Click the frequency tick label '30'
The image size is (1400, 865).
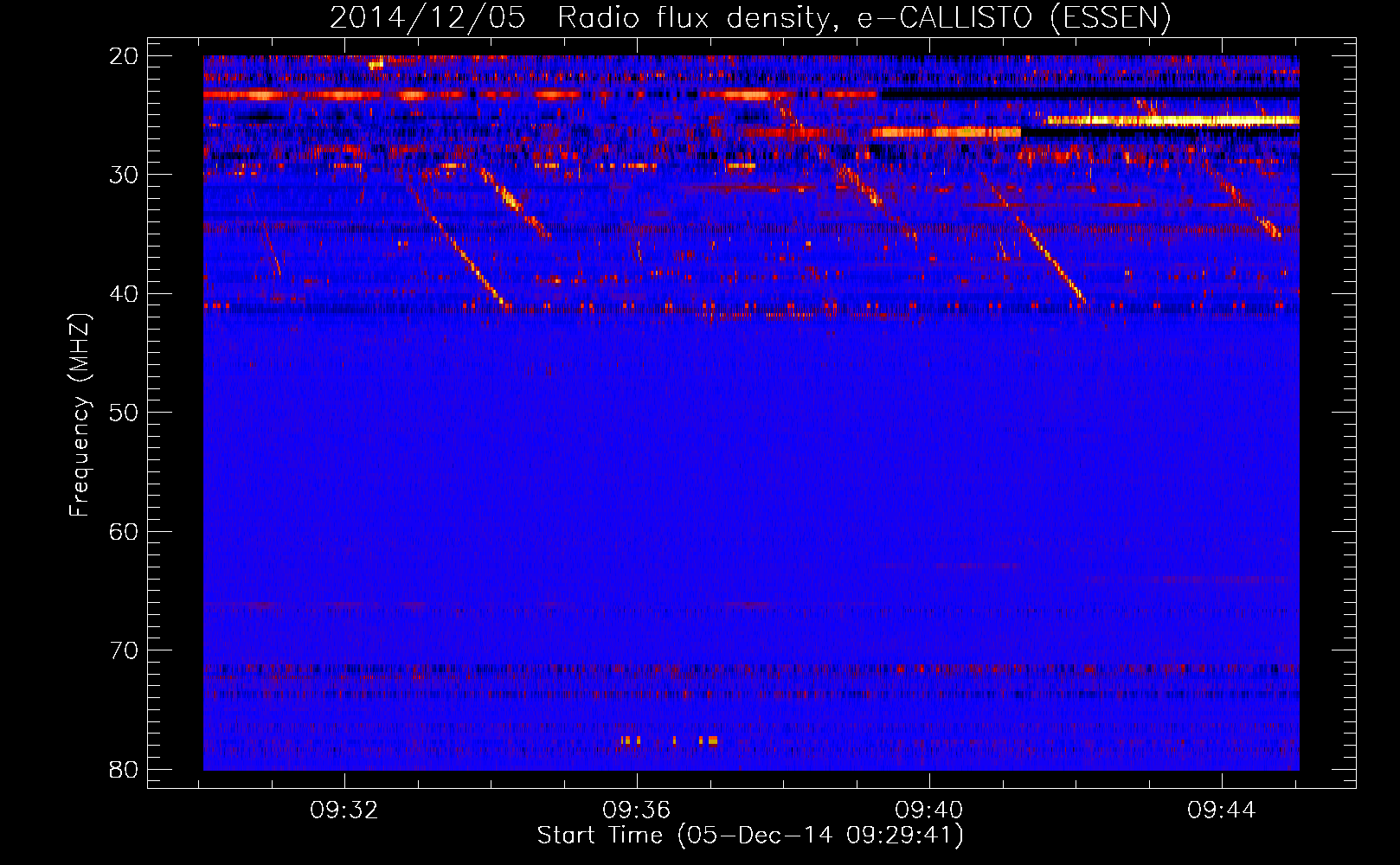coord(125,175)
